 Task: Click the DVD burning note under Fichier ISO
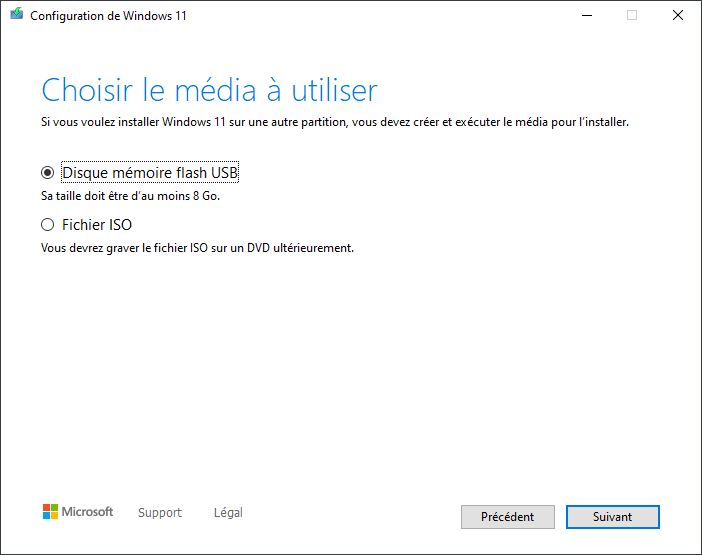(197, 248)
